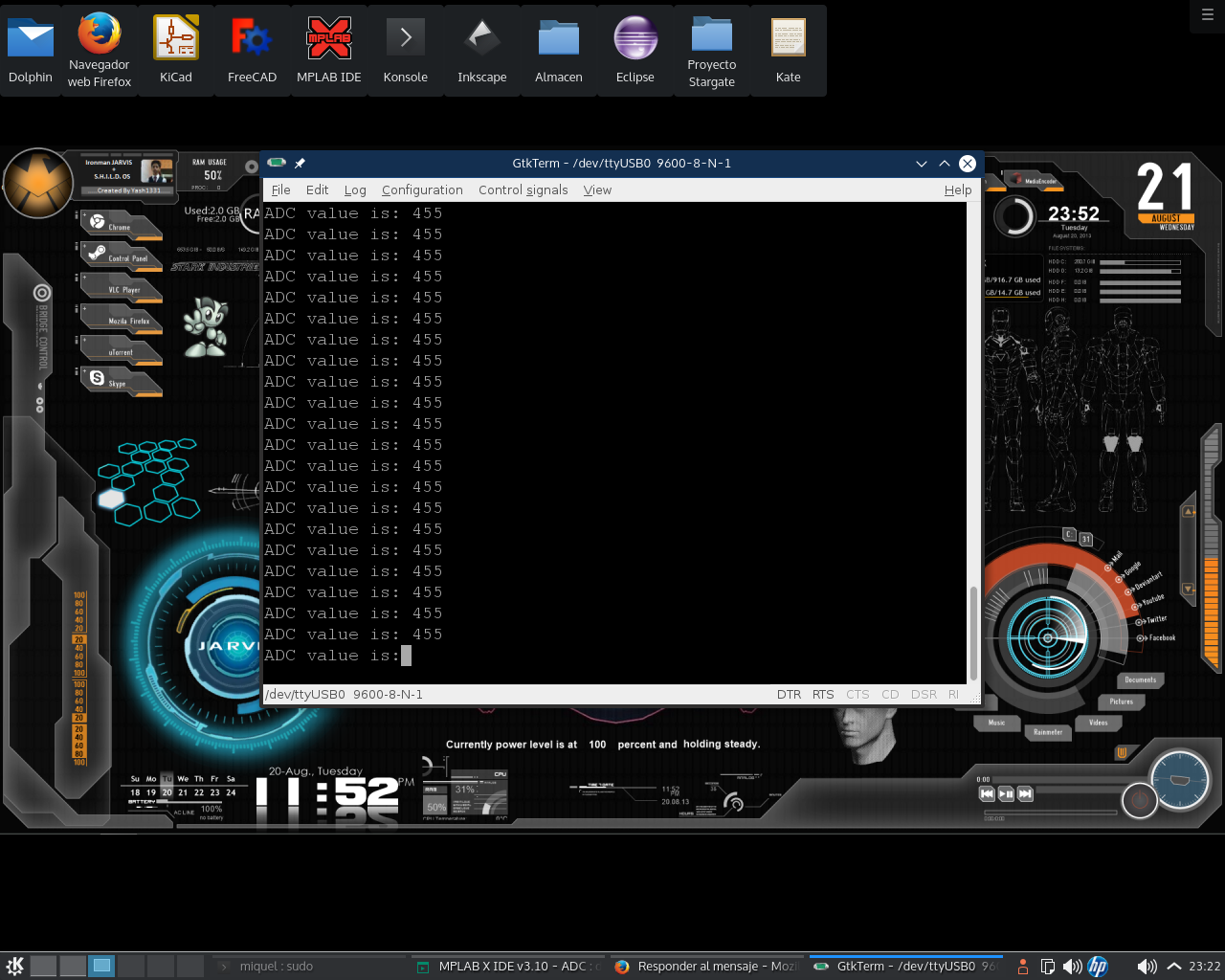Launch Navegador web Firefox from the desktop
This screenshot has height=980, width=1225.
pos(100,50)
